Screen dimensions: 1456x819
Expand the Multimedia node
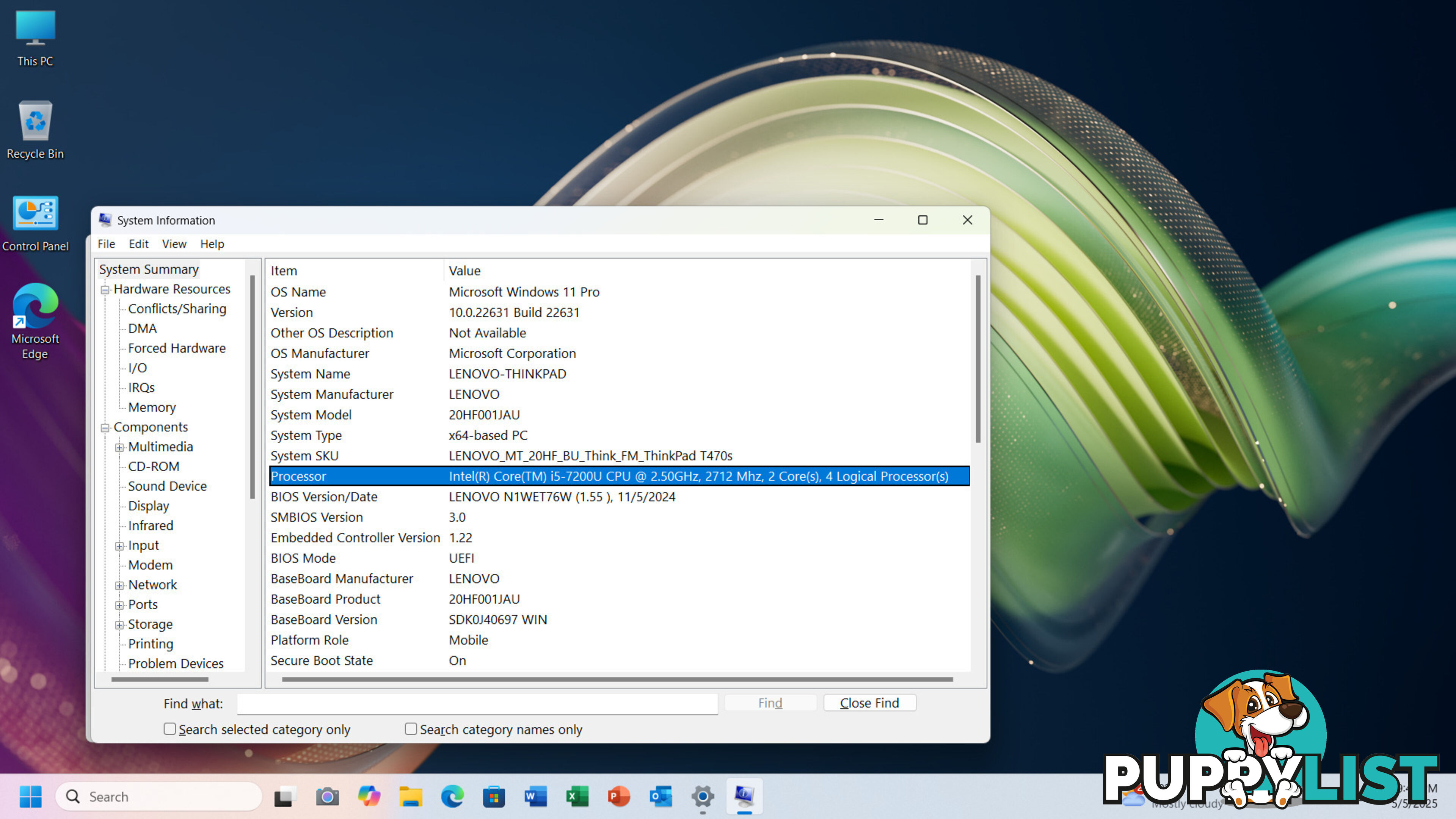tap(119, 448)
